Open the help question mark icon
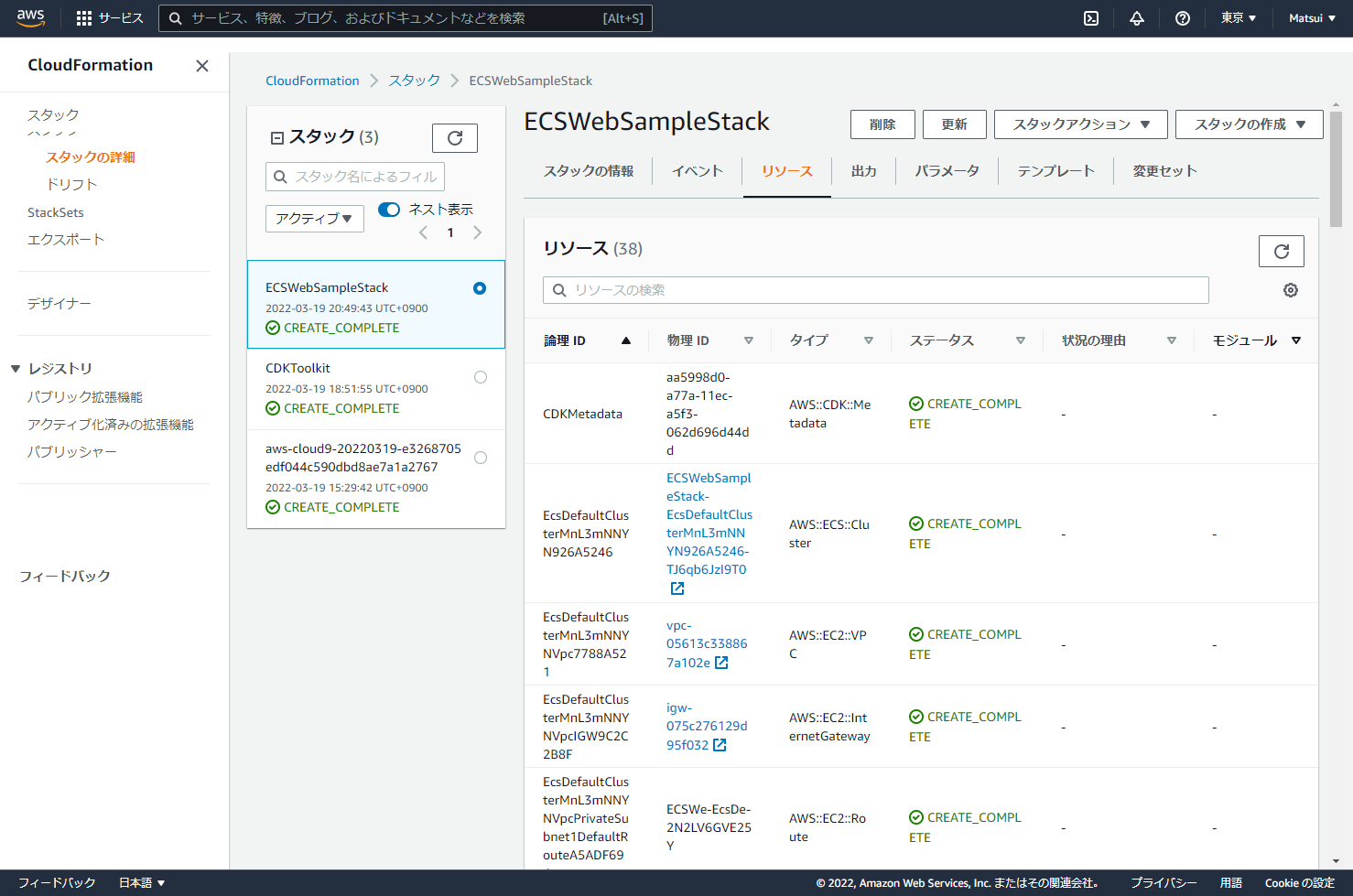1353x896 pixels. click(x=1183, y=18)
